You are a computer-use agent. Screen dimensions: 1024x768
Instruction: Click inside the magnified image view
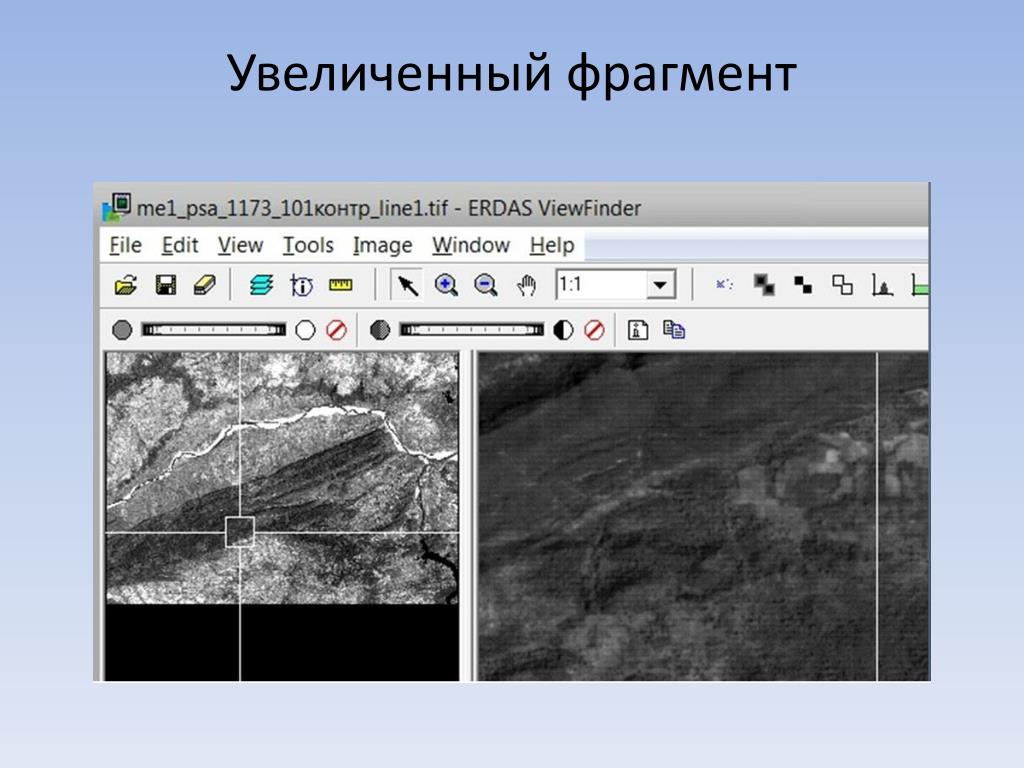(703, 516)
